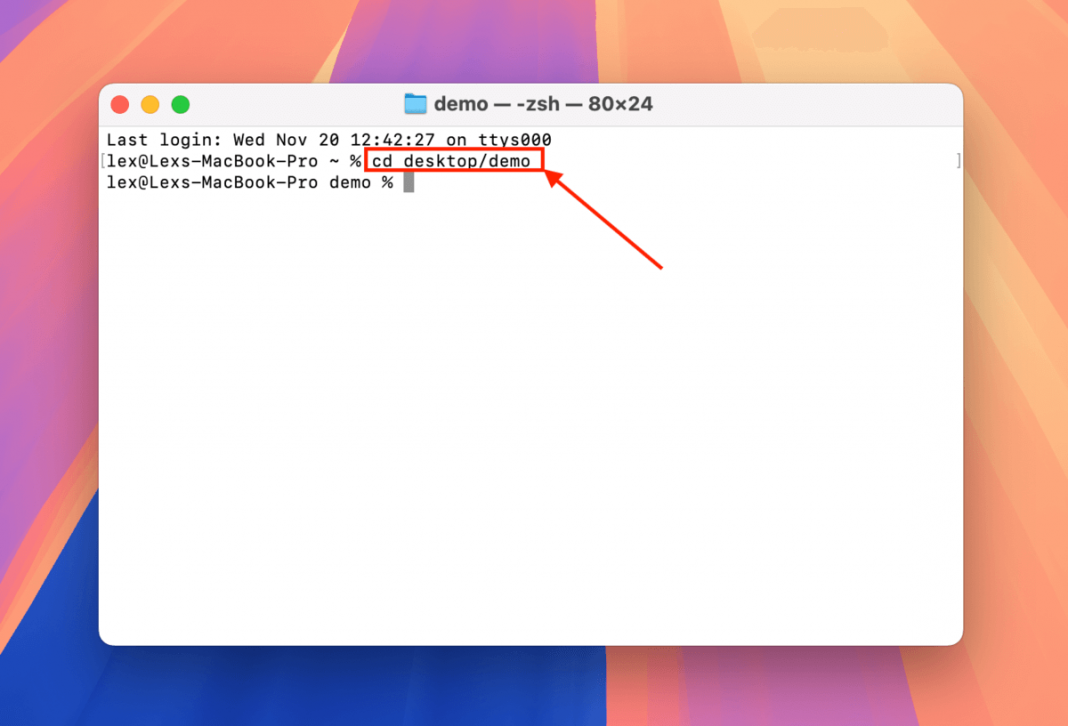Click the Last login timestamp line

tap(300, 140)
